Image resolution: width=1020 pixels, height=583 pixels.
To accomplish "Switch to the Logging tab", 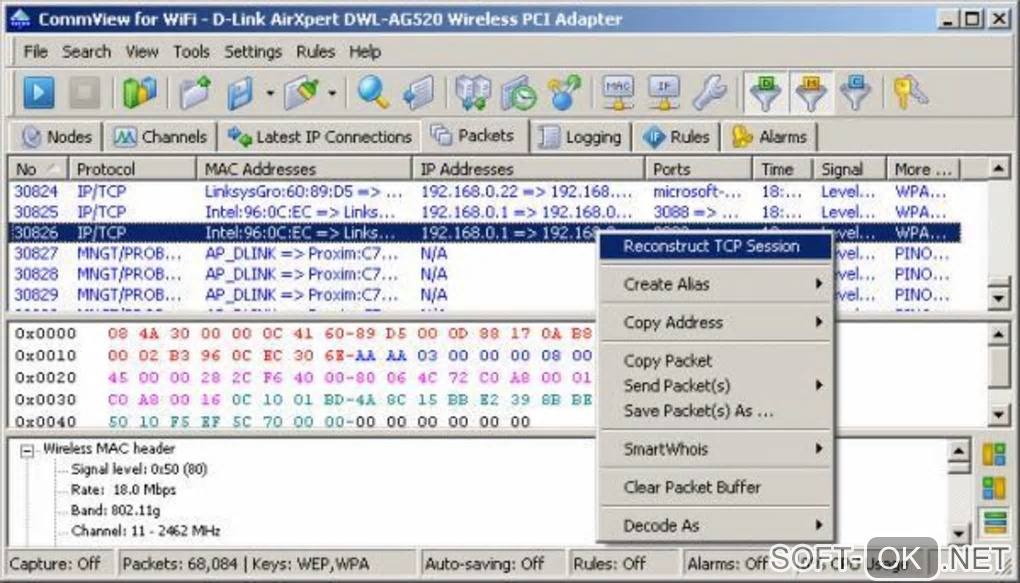I will [580, 137].
